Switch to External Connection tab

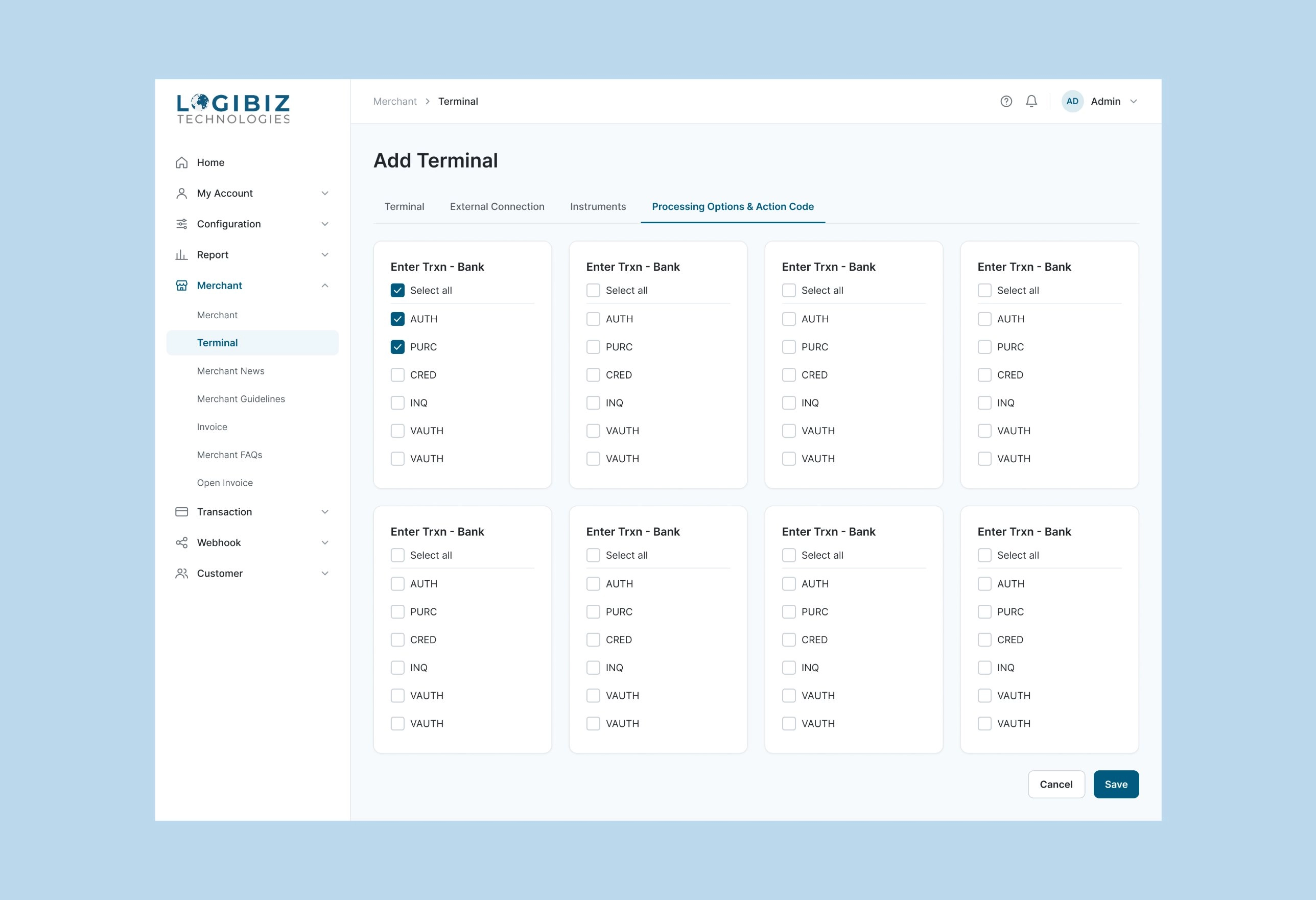pyautogui.click(x=497, y=206)
